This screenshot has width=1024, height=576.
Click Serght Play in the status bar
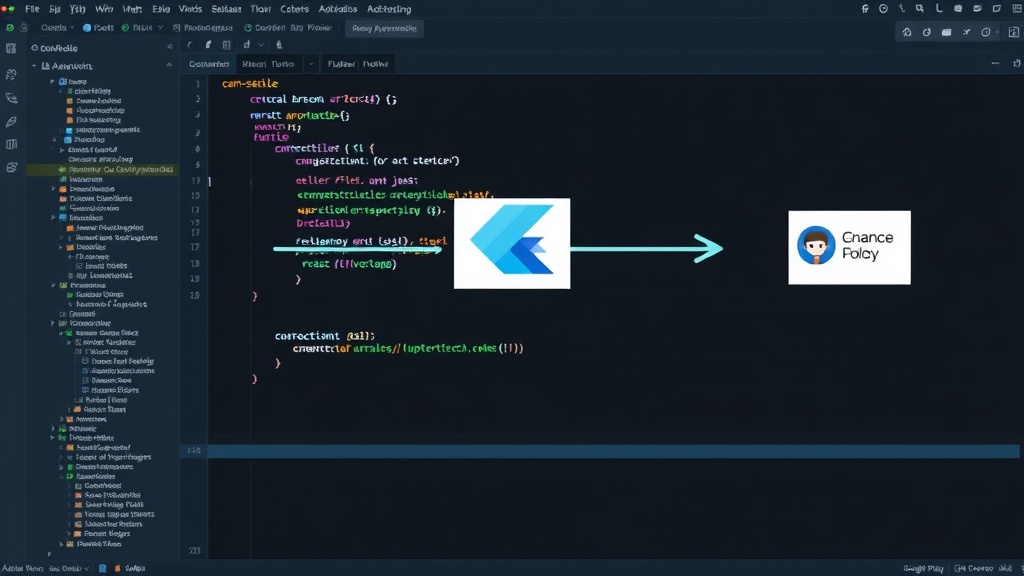point(923,568)
